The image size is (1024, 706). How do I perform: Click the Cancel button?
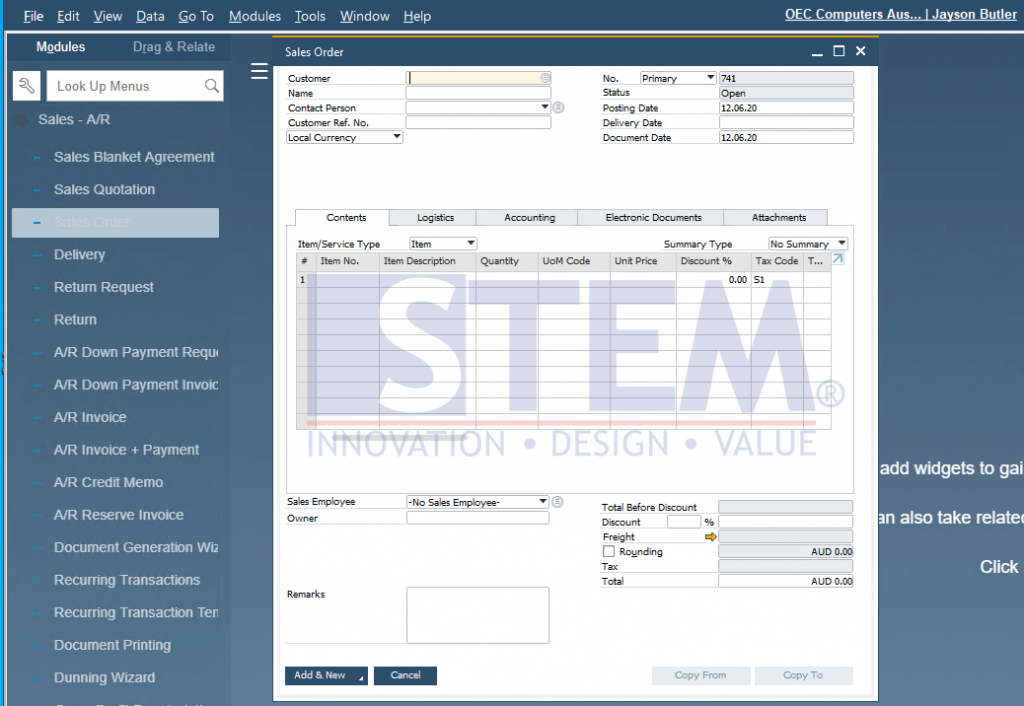tap(405, 675)
